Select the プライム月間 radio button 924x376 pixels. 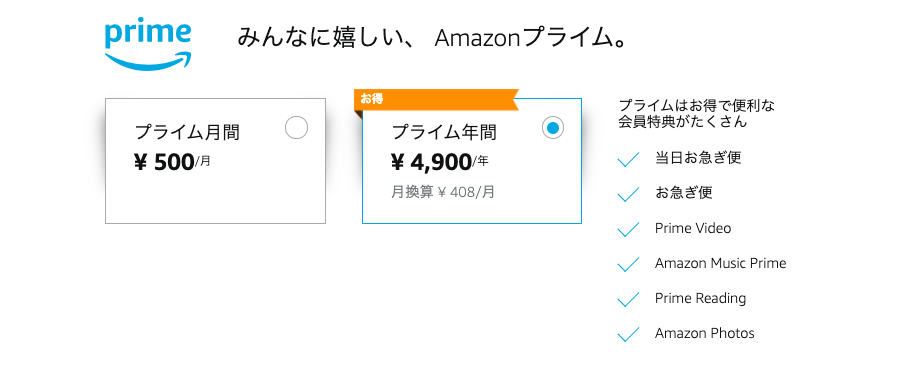[296, 128]
